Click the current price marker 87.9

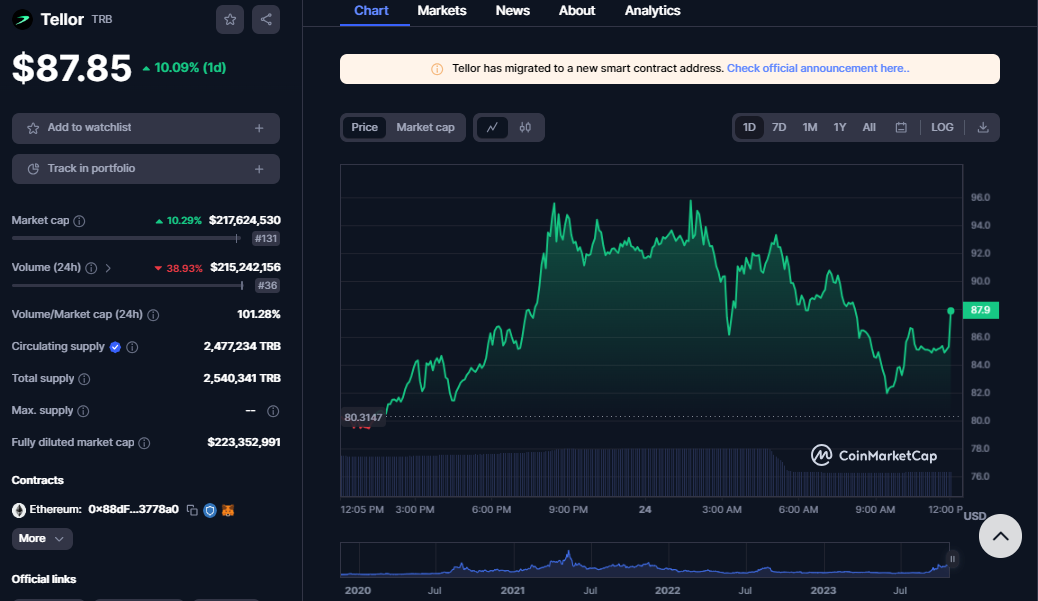980,310
